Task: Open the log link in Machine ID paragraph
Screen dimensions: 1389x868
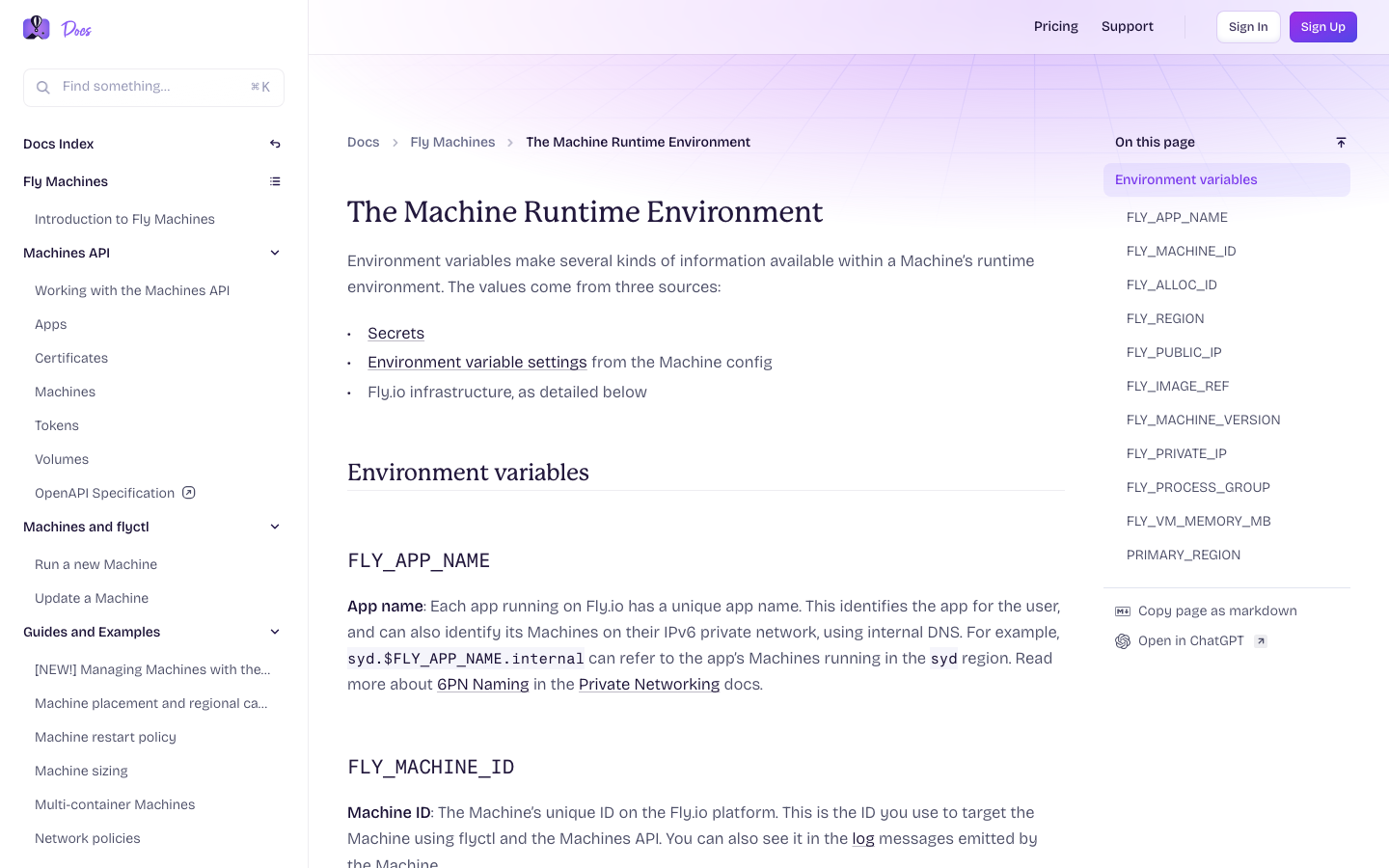Action: (863, 838)
